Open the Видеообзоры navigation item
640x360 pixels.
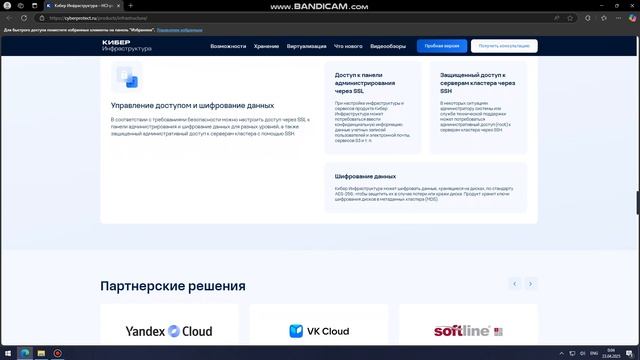pyautogui.click(x=388, y=46)
